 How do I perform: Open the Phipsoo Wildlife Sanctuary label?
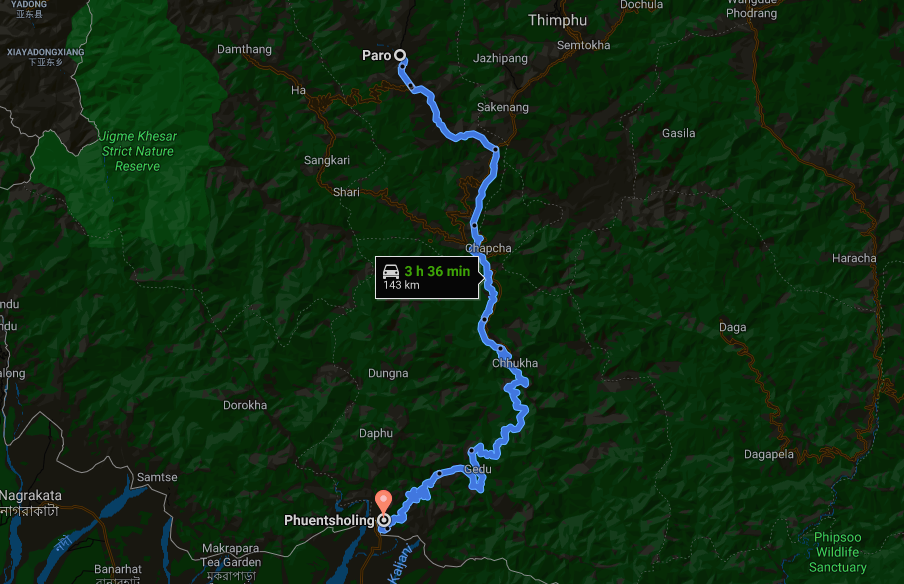pos(838,552)
